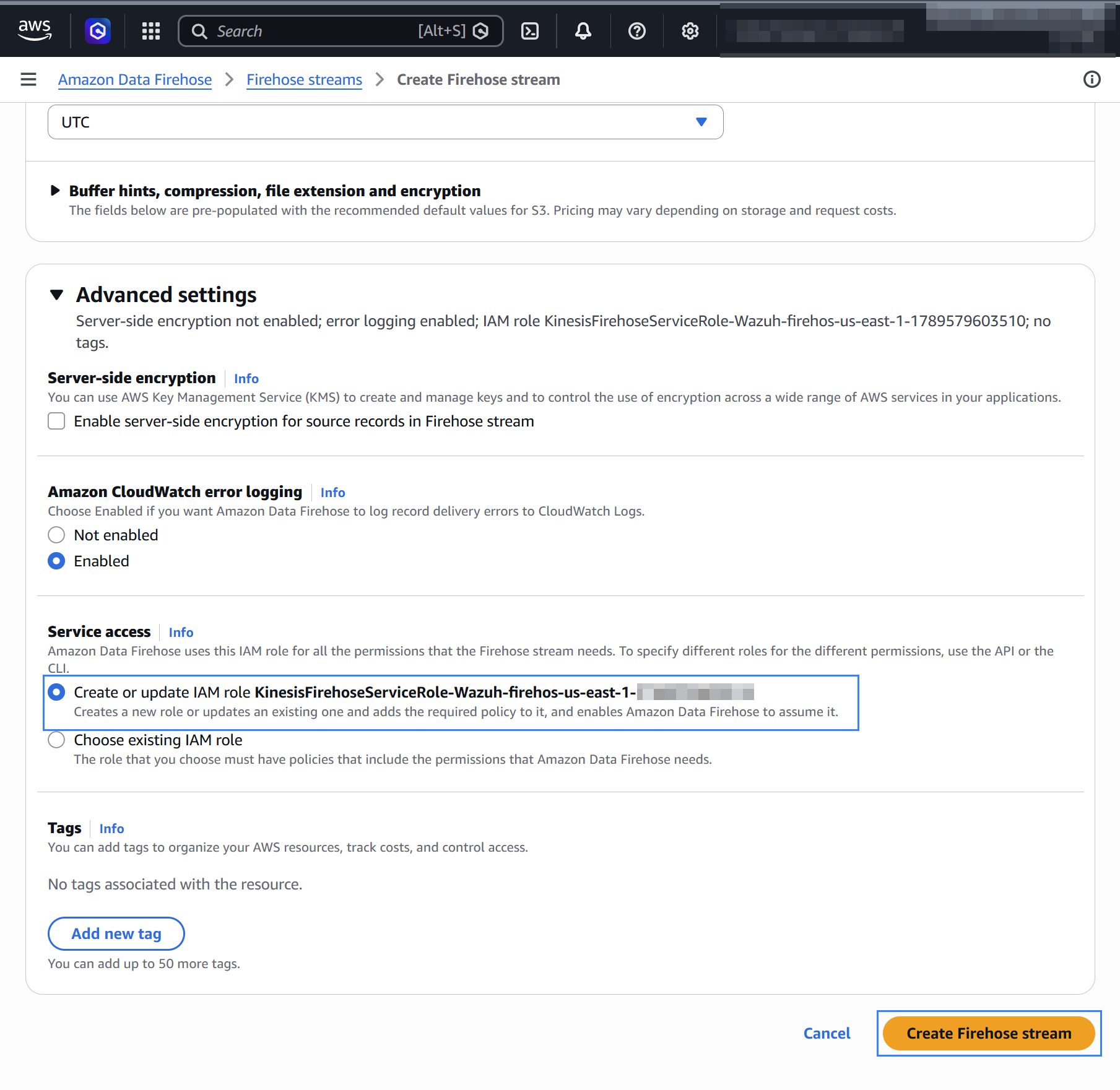Go to Firehose streams breadcrumb
Viewport: 1120px width, 1090px height.
(304, 80)
